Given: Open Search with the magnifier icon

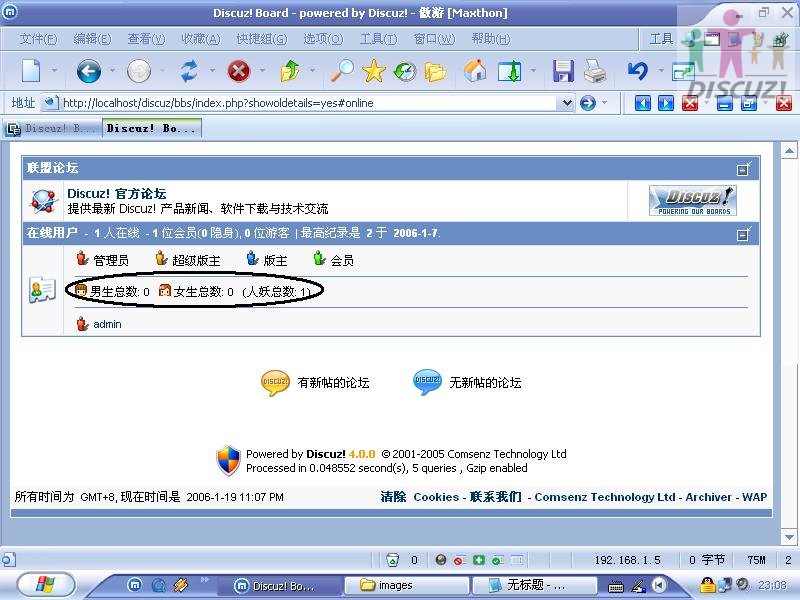Looking at the screenshot, I should 342,71.
